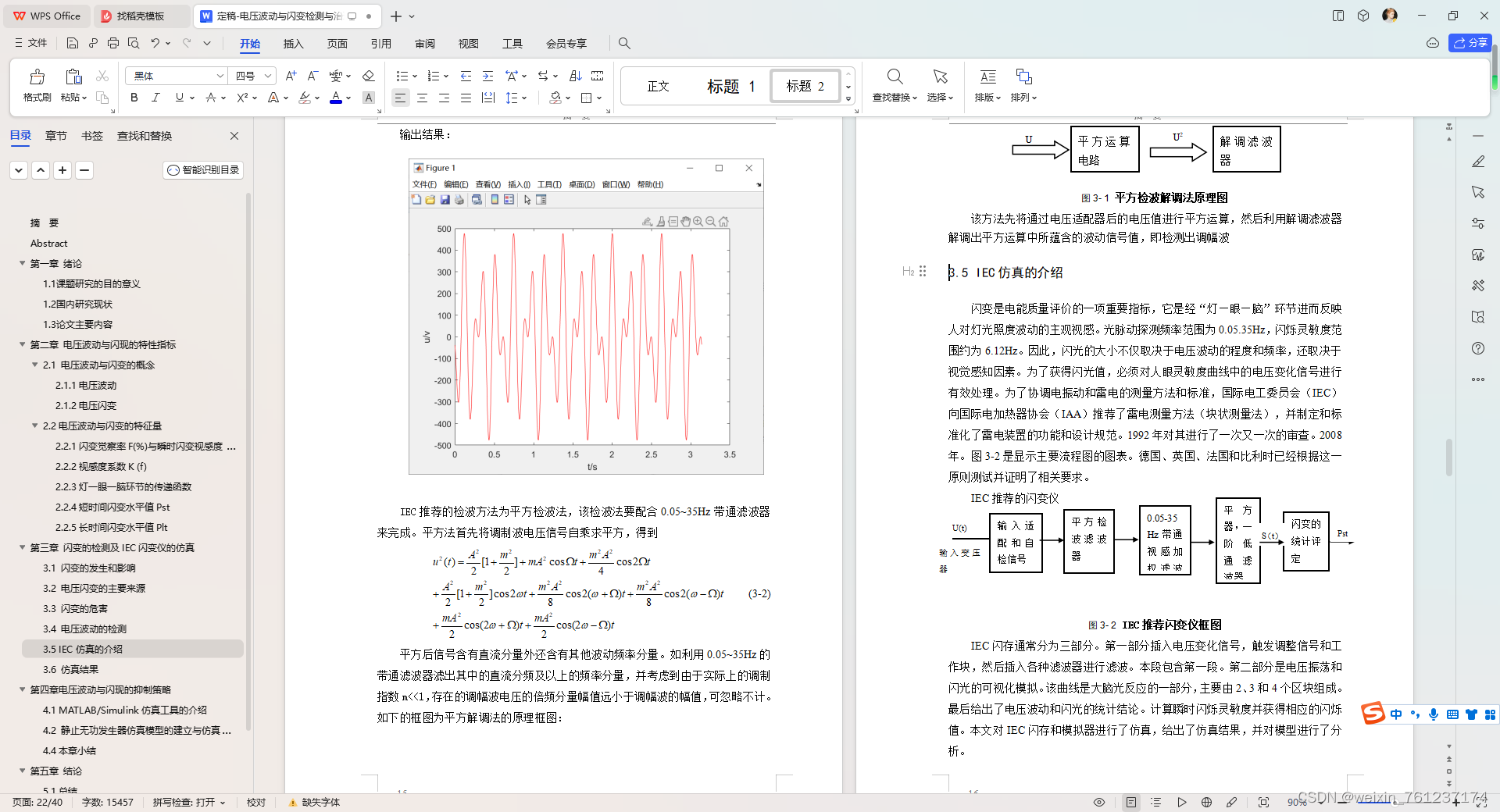This screenshot has width=1500, height=812.
Task: Expand the styles gallery more arrow
Action: coord(848,99)
